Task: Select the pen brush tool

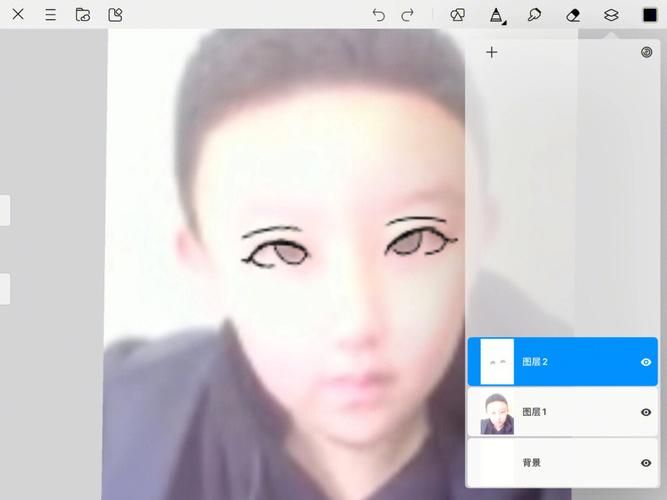Action: pyautogui.click(x=496, y=15)
